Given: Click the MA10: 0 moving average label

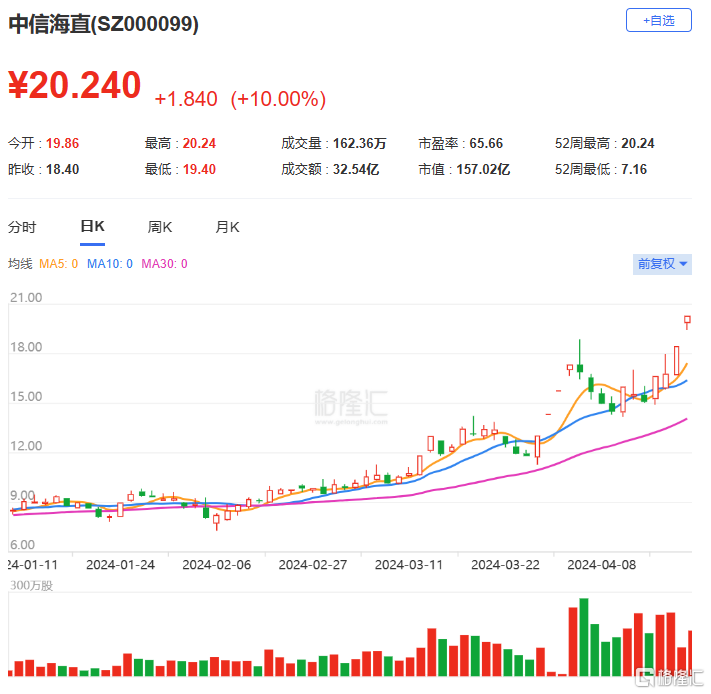Looking at the screenshot, I should pyautogui.click(x=110, y=264).
